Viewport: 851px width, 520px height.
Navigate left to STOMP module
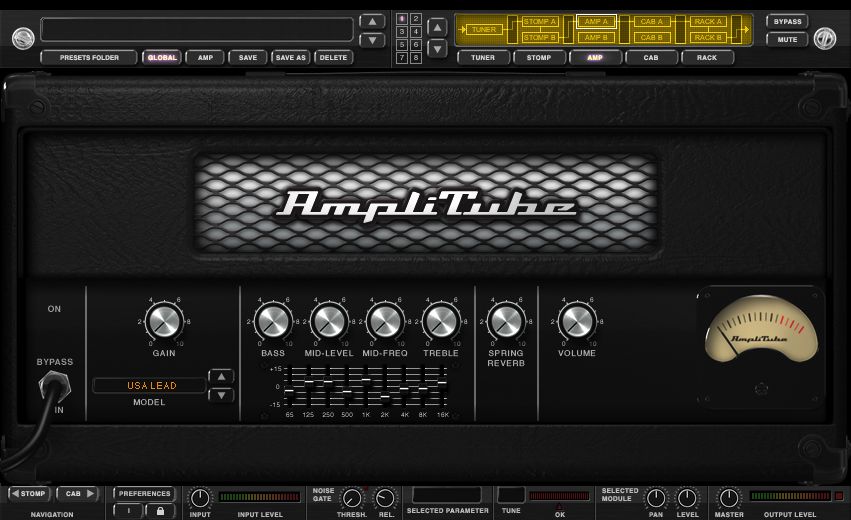click(29, 493)
